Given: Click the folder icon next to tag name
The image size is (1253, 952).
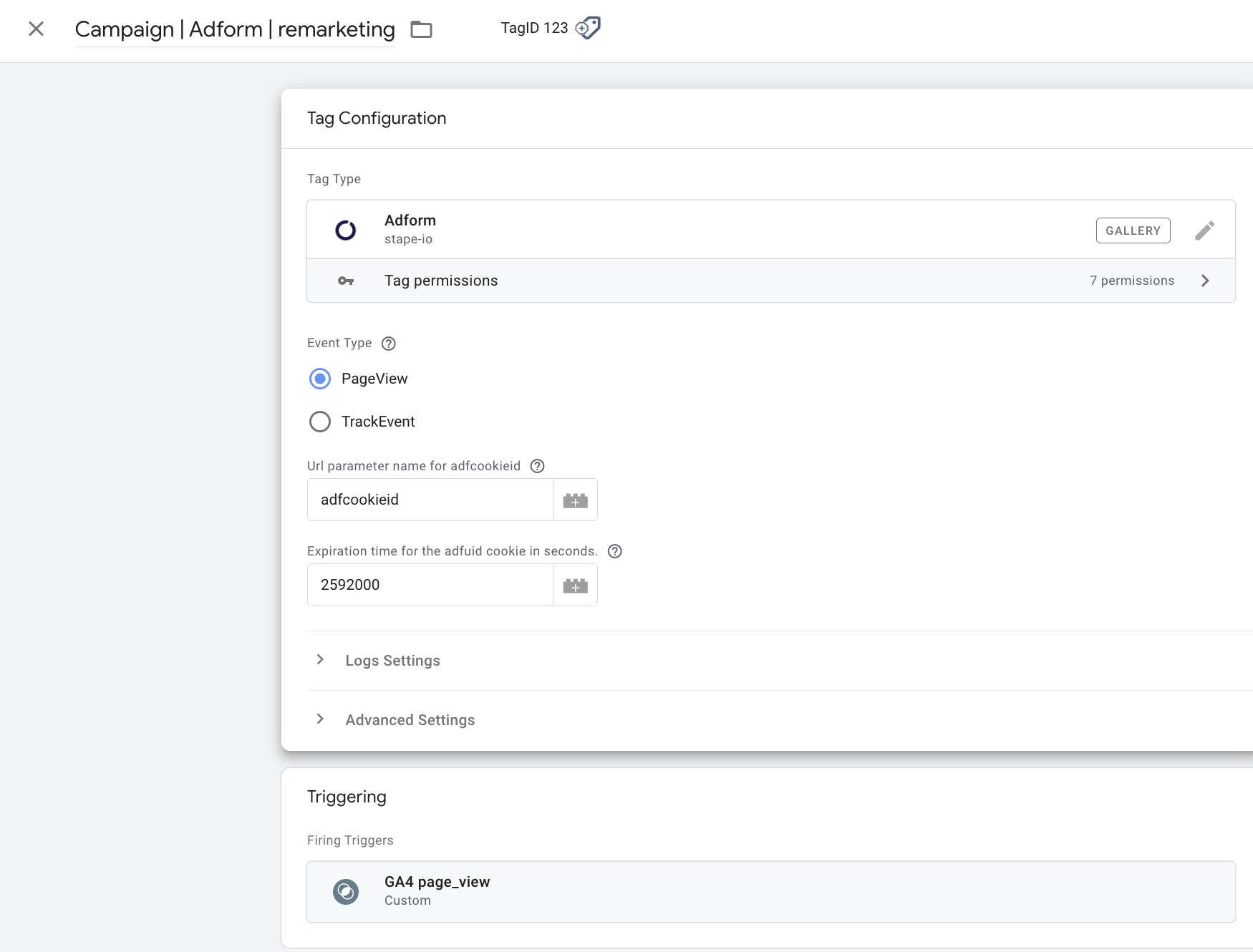Looking at the screenshot, I should [421, 29].
